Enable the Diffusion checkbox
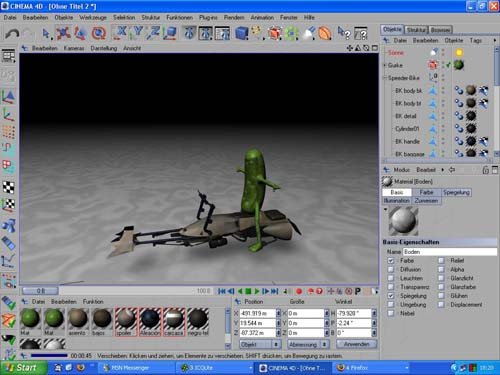This screenshot has height=375, width=500. point(391,269)
